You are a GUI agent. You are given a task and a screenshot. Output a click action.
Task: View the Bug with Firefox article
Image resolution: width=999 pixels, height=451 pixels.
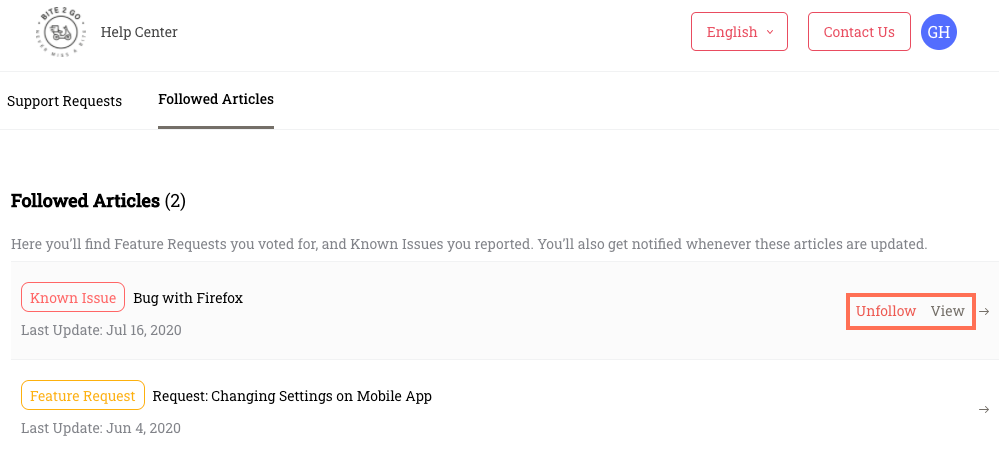[x=947, y=311]
